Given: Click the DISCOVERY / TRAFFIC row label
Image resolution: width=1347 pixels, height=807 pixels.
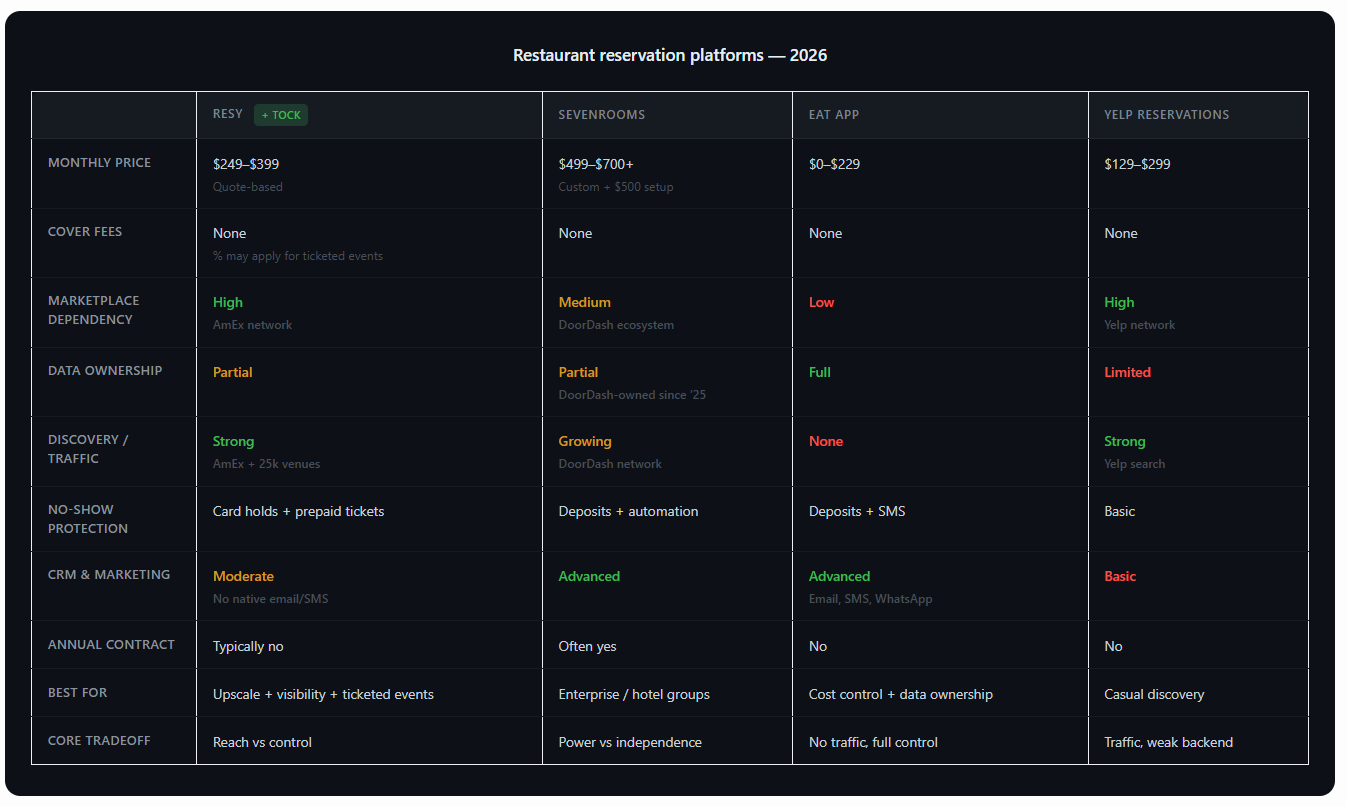Looking at the screenshot, I should (88, 449).
